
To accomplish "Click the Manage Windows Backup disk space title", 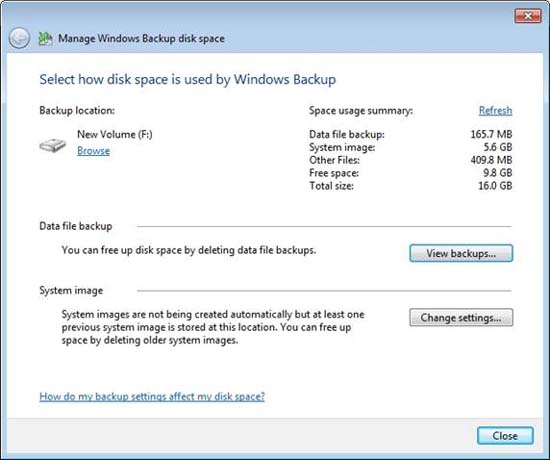I will pos(141,38).
